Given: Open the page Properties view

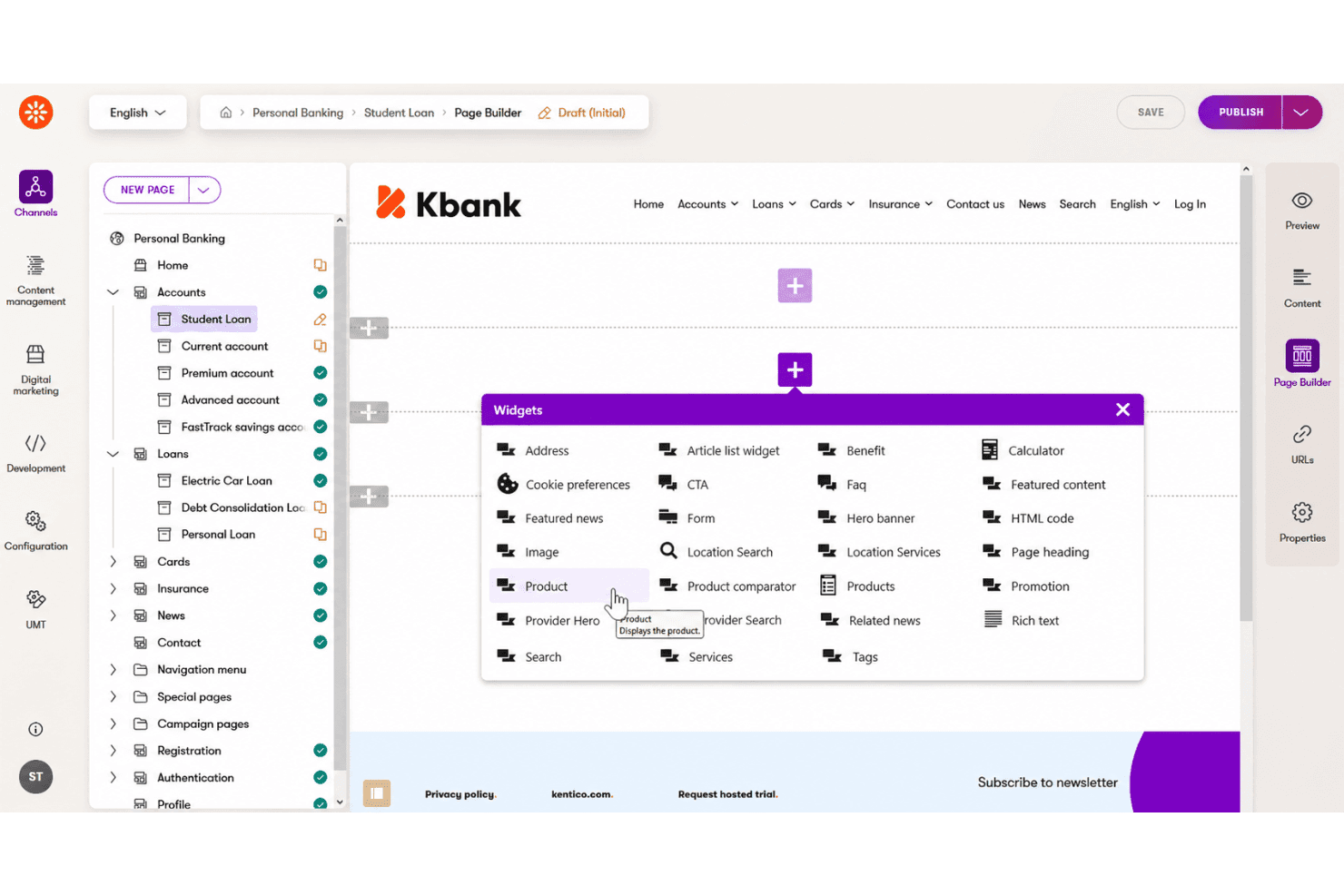Looking at the screenshot, I should tap(1302, 523).
